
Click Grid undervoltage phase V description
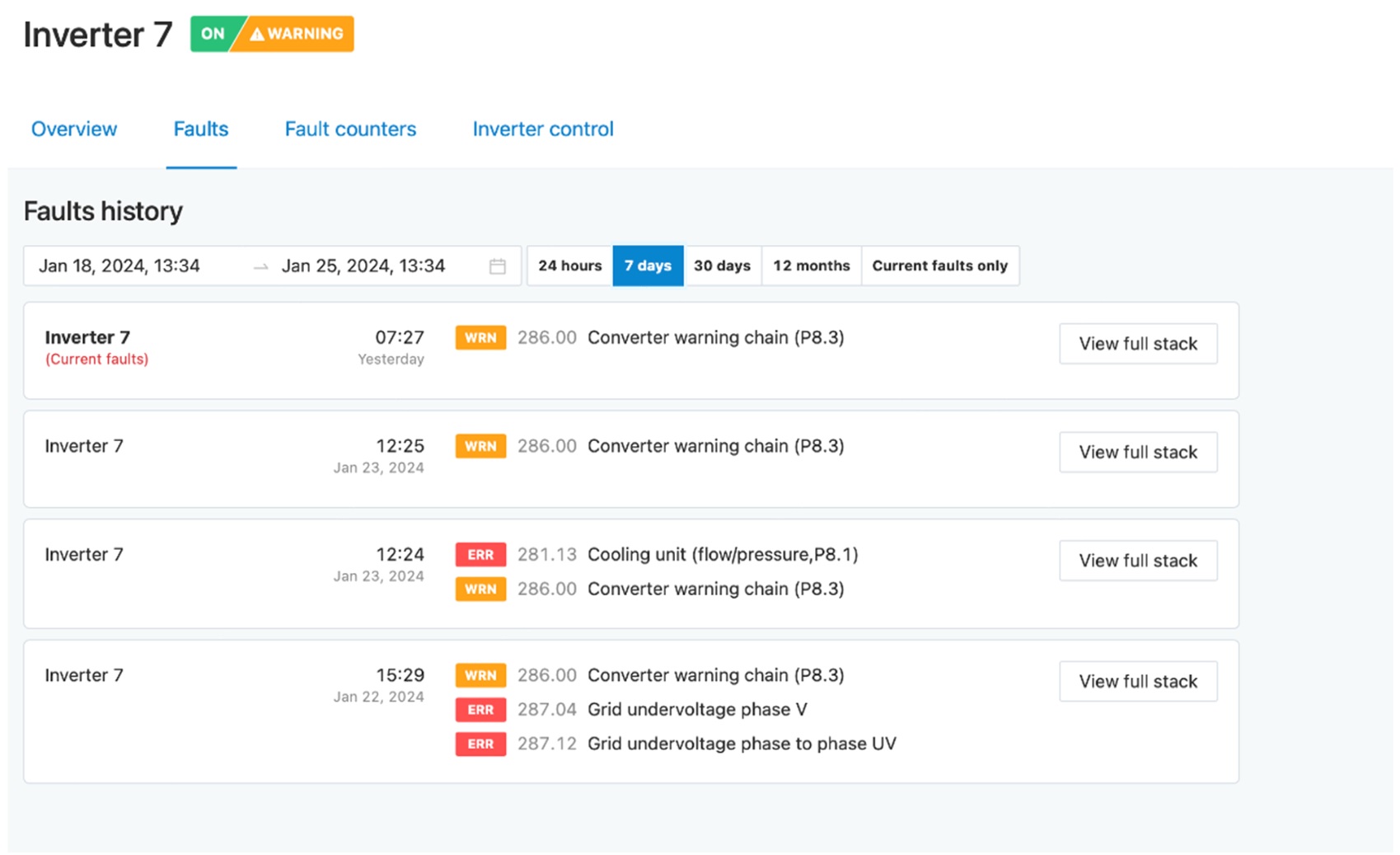[697, 709]
